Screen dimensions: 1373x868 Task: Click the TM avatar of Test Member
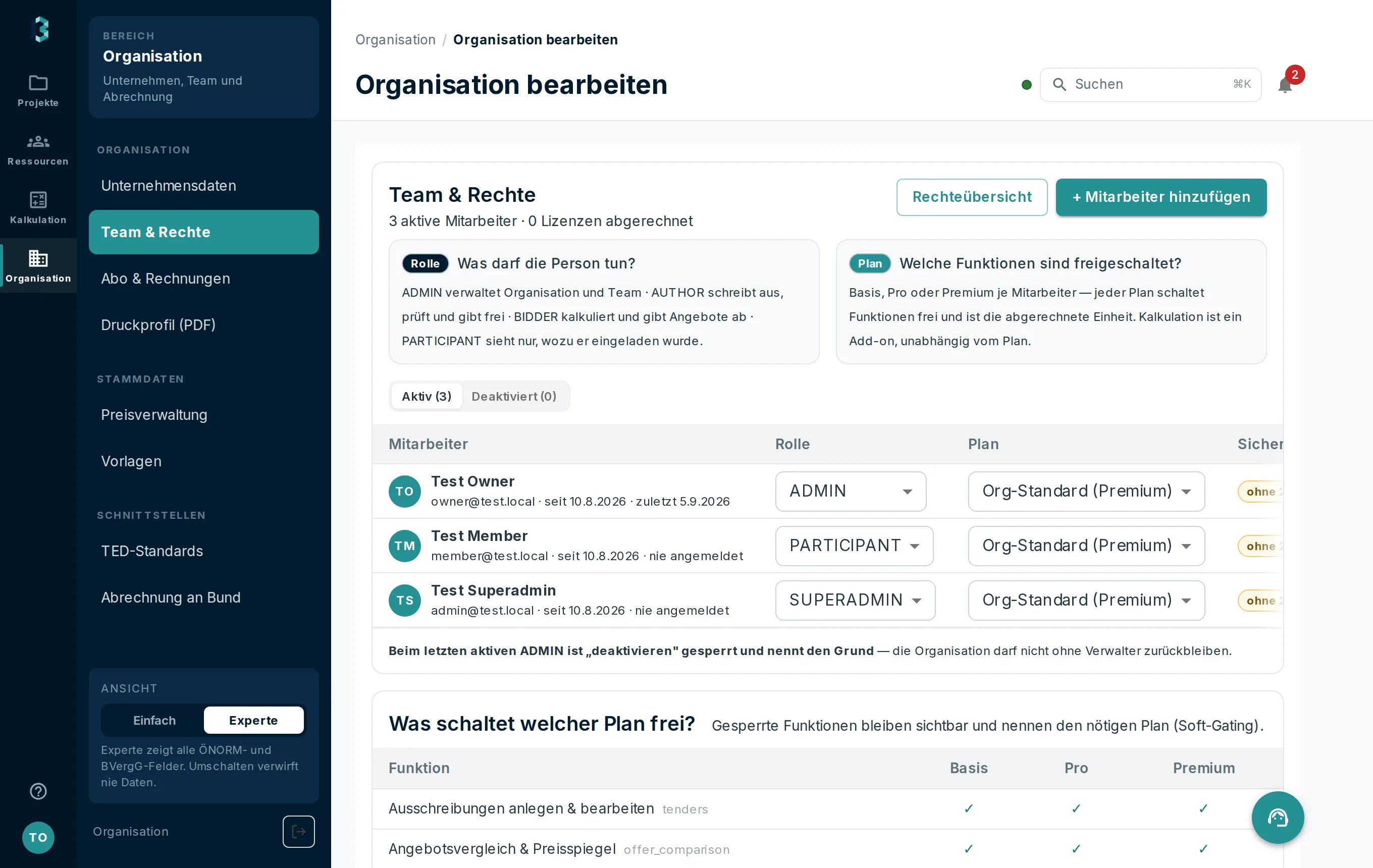(404, 546)
